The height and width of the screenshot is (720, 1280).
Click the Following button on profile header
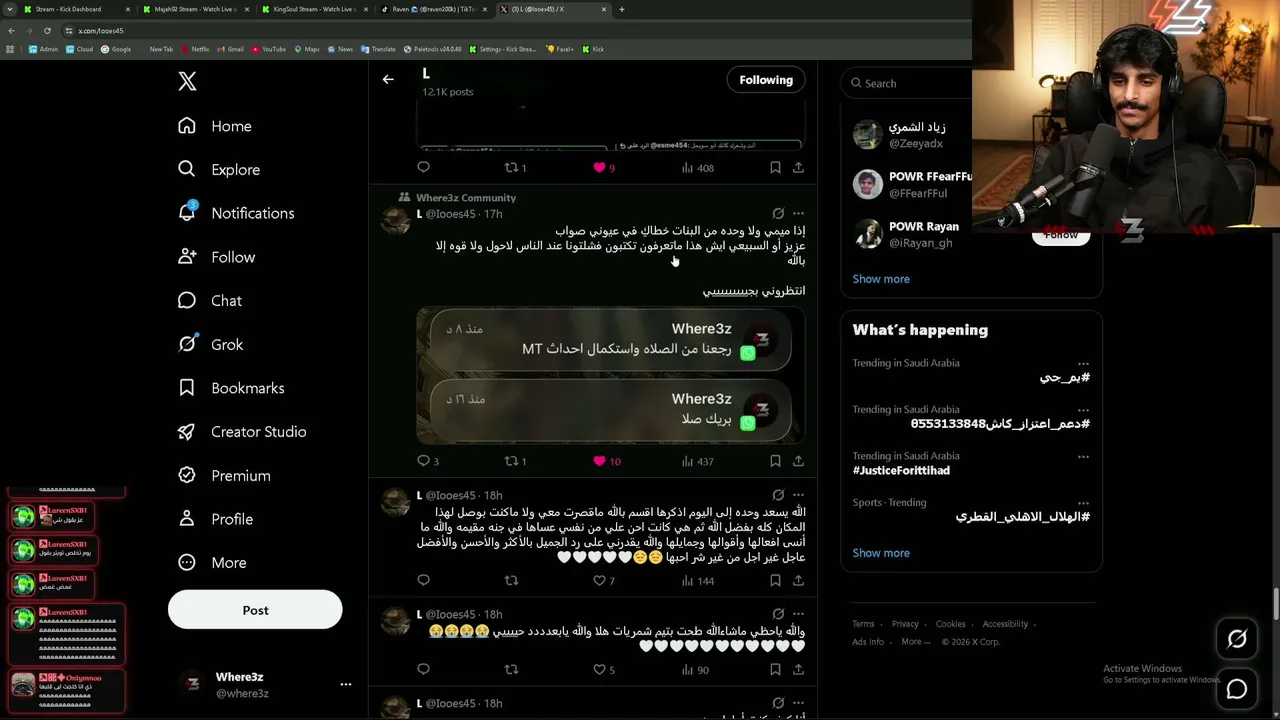pyautogui.click(x=766, y=80)
